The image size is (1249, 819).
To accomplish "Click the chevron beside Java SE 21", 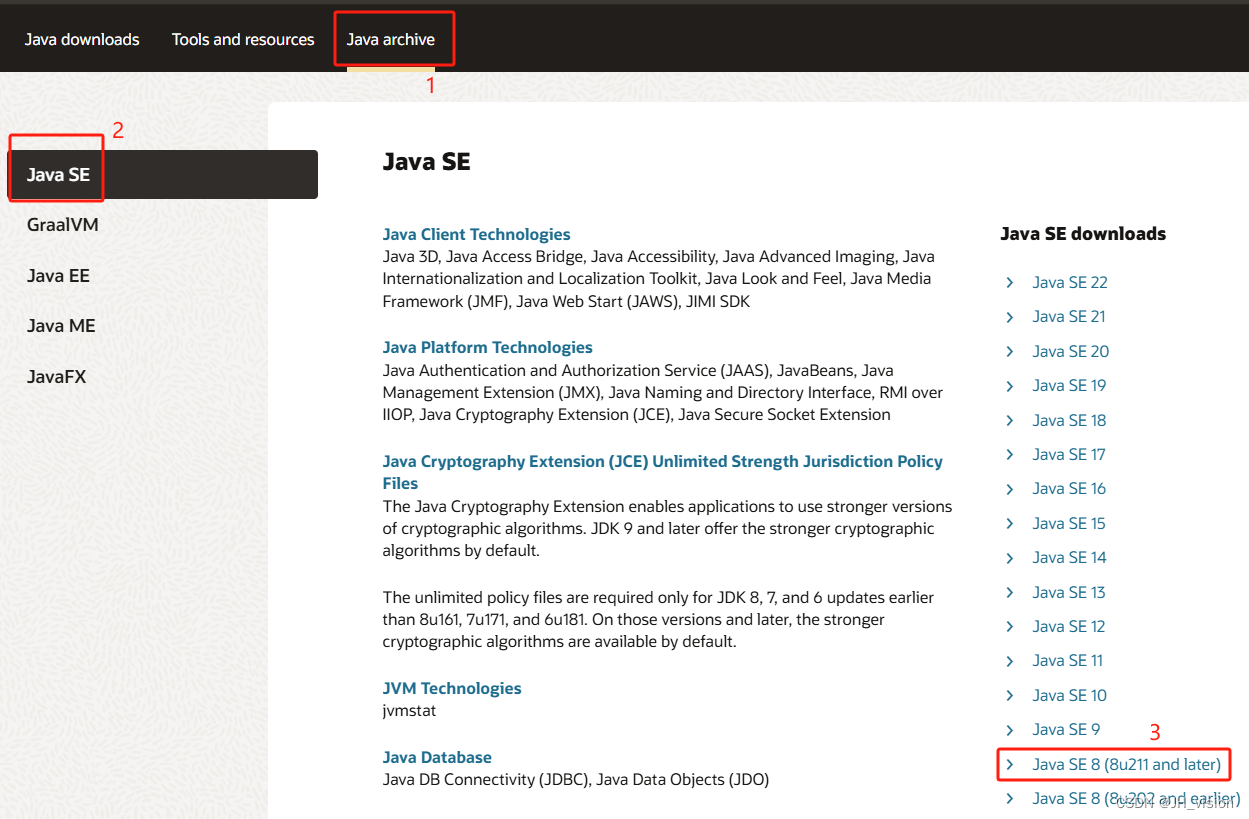I will pos(1010,317).
